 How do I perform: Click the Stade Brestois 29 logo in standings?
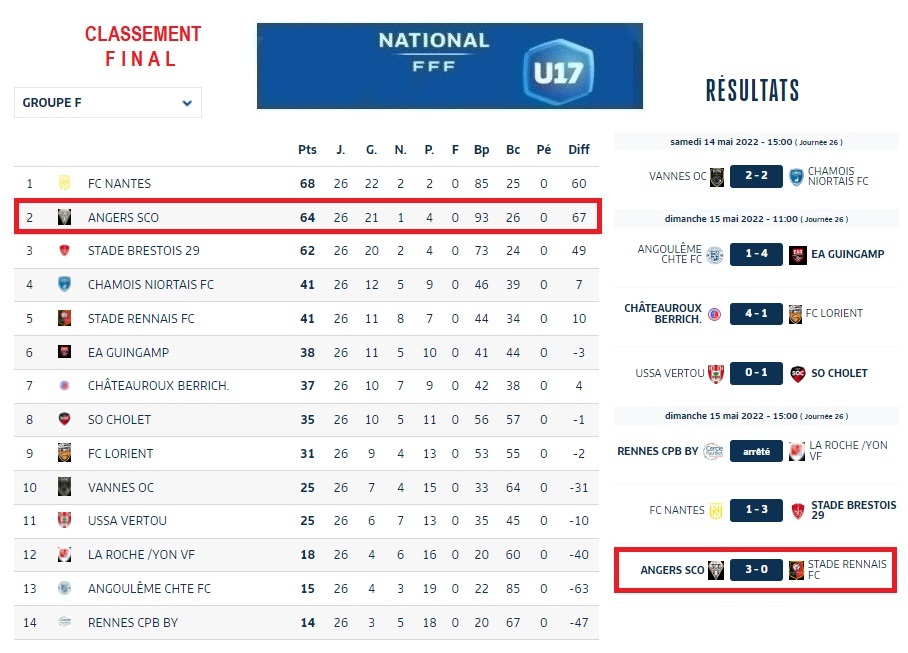64,251
